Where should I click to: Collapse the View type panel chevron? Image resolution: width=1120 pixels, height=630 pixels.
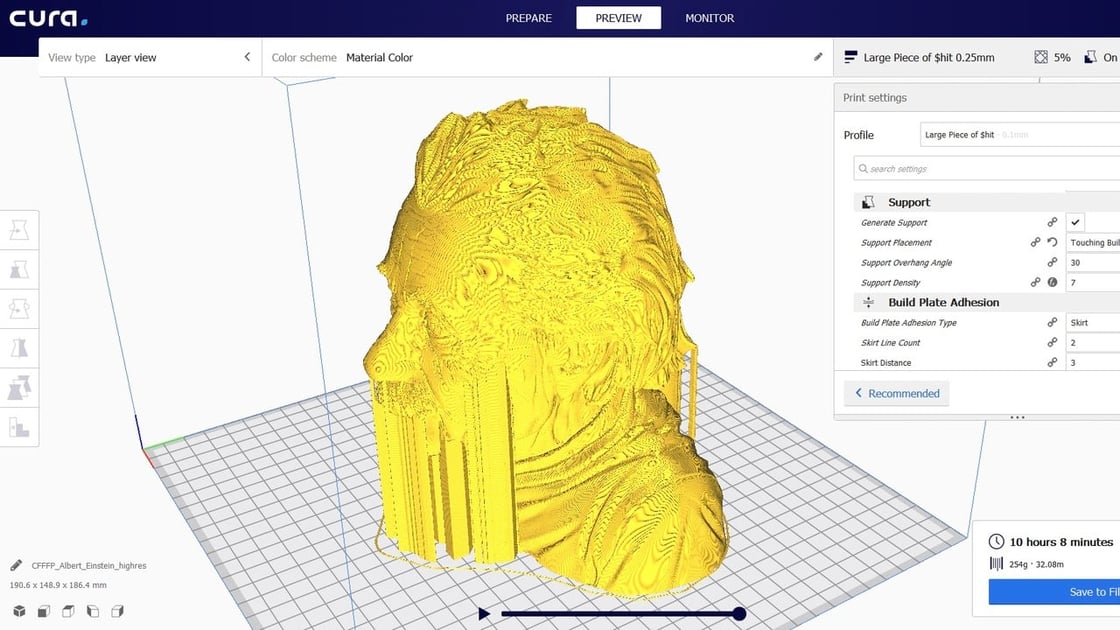pyautogui.click(x=248, y=57)
